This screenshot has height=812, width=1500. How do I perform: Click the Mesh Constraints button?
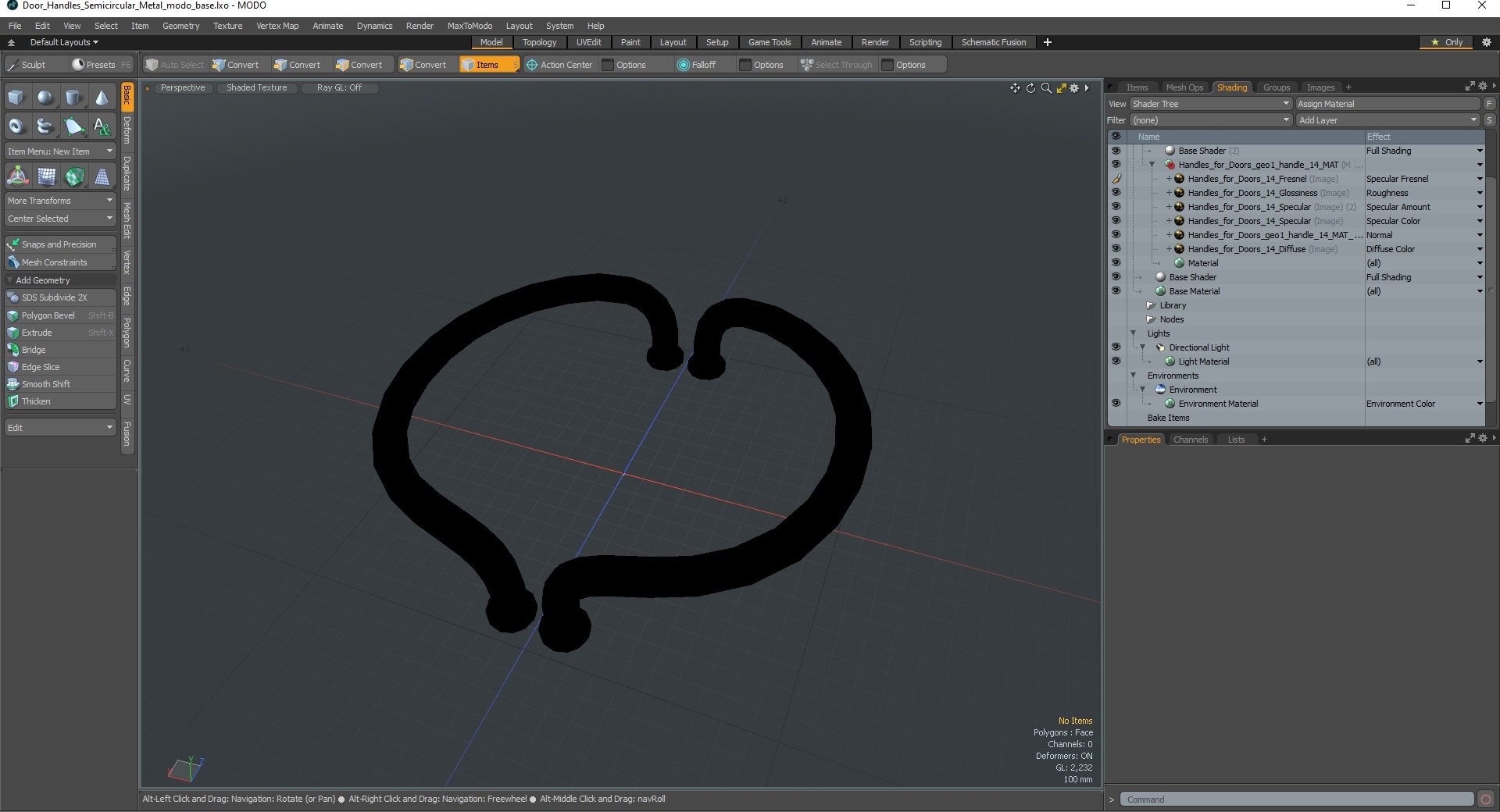(60, 262)
